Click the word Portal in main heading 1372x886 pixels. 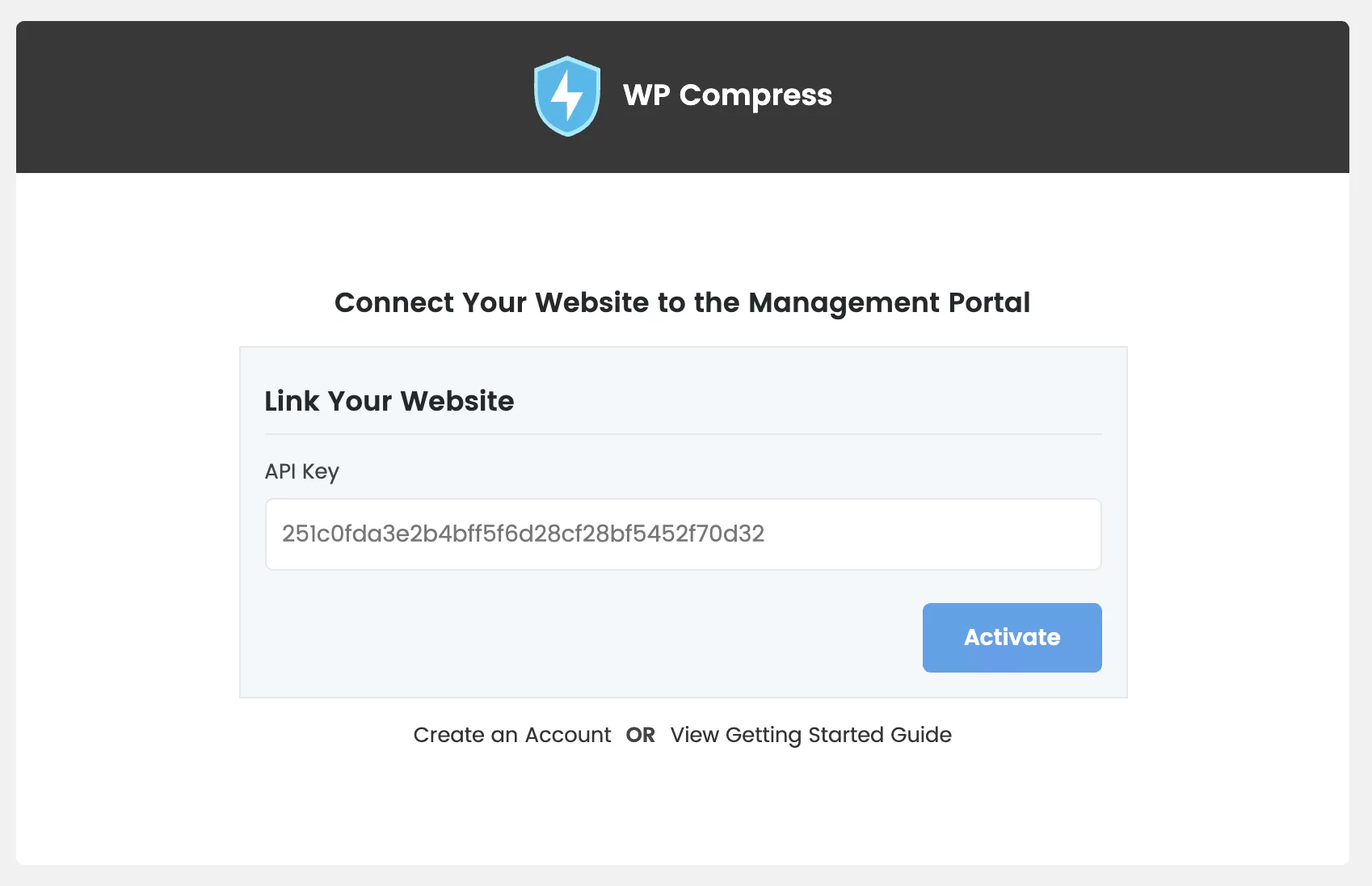[x=990, y=302]
